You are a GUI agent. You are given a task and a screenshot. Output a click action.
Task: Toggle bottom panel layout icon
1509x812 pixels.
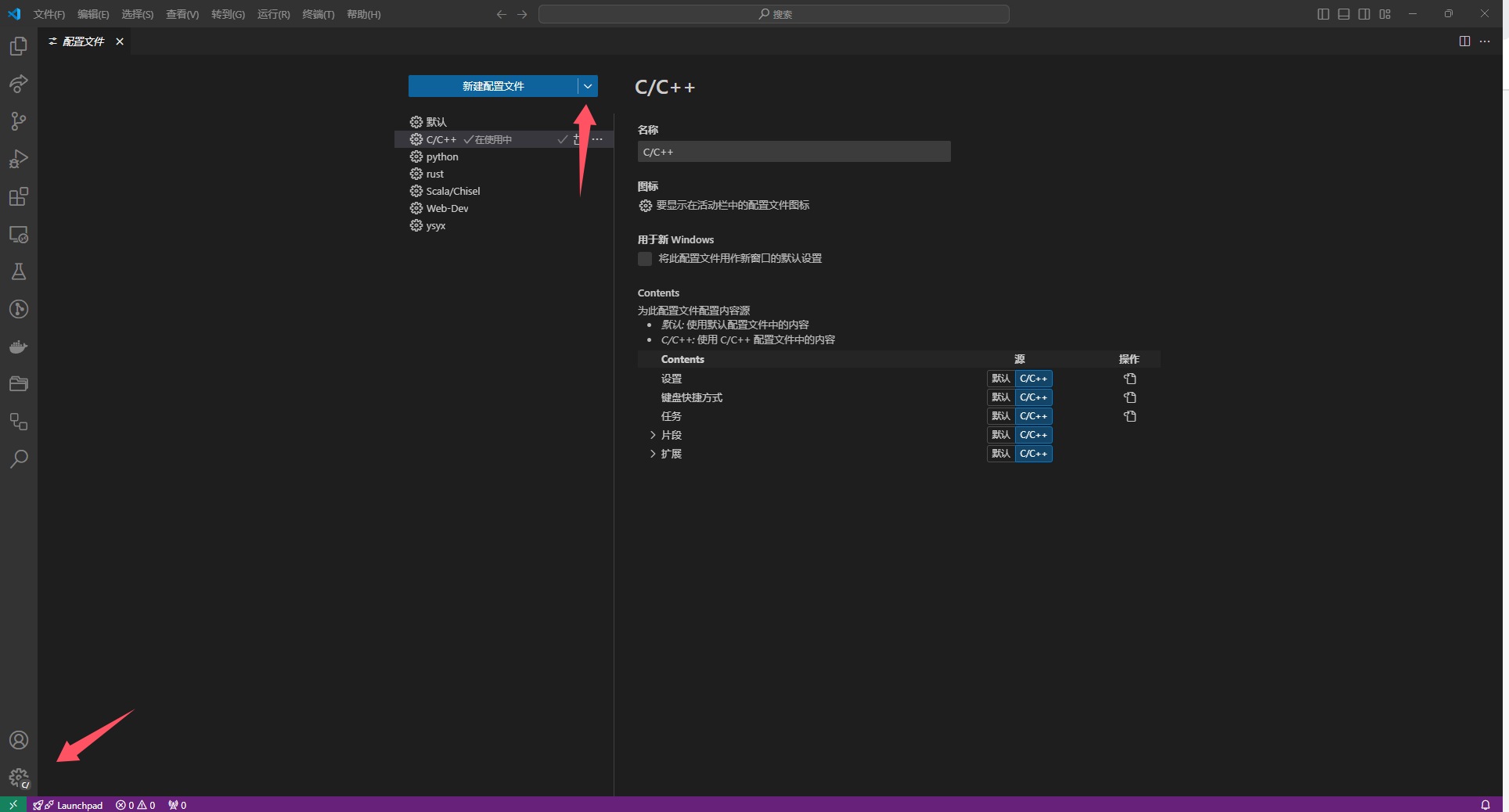(1344, 14)
